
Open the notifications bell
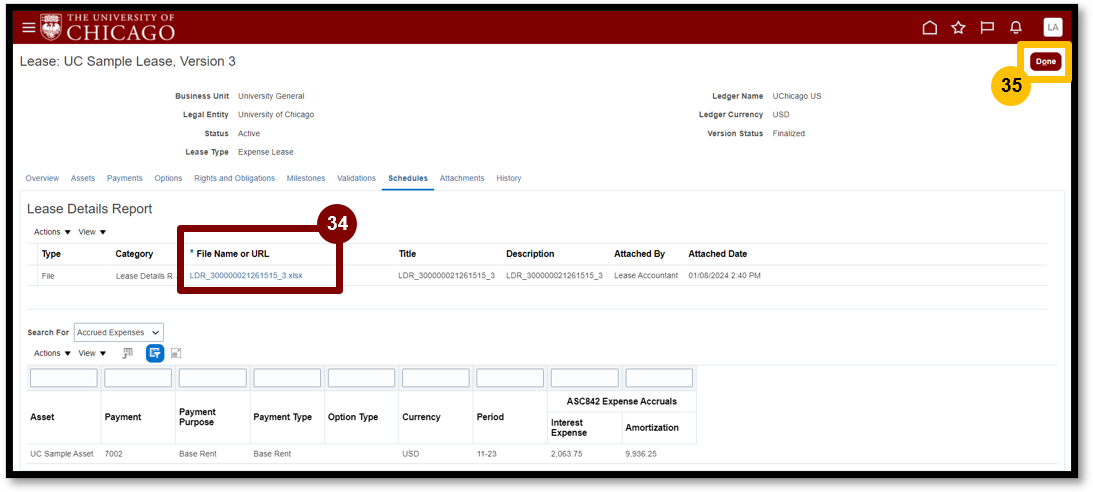[x=1016, y=28]
